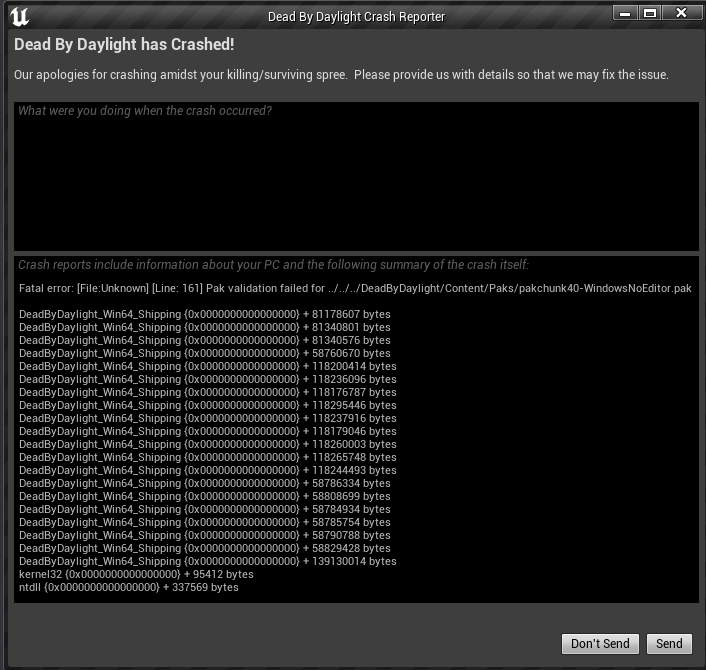Click the 'Dead By Daylight has Crashed!' heading
706x670 pixels.
[x=124, y=44]
